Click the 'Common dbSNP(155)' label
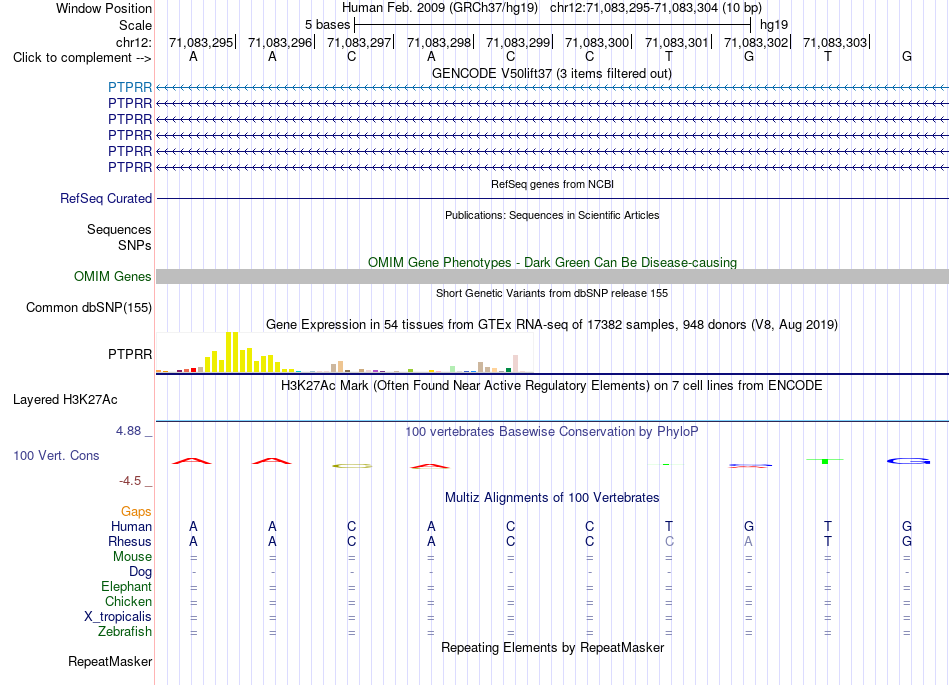The image size is (950, 685). point(88,308)
